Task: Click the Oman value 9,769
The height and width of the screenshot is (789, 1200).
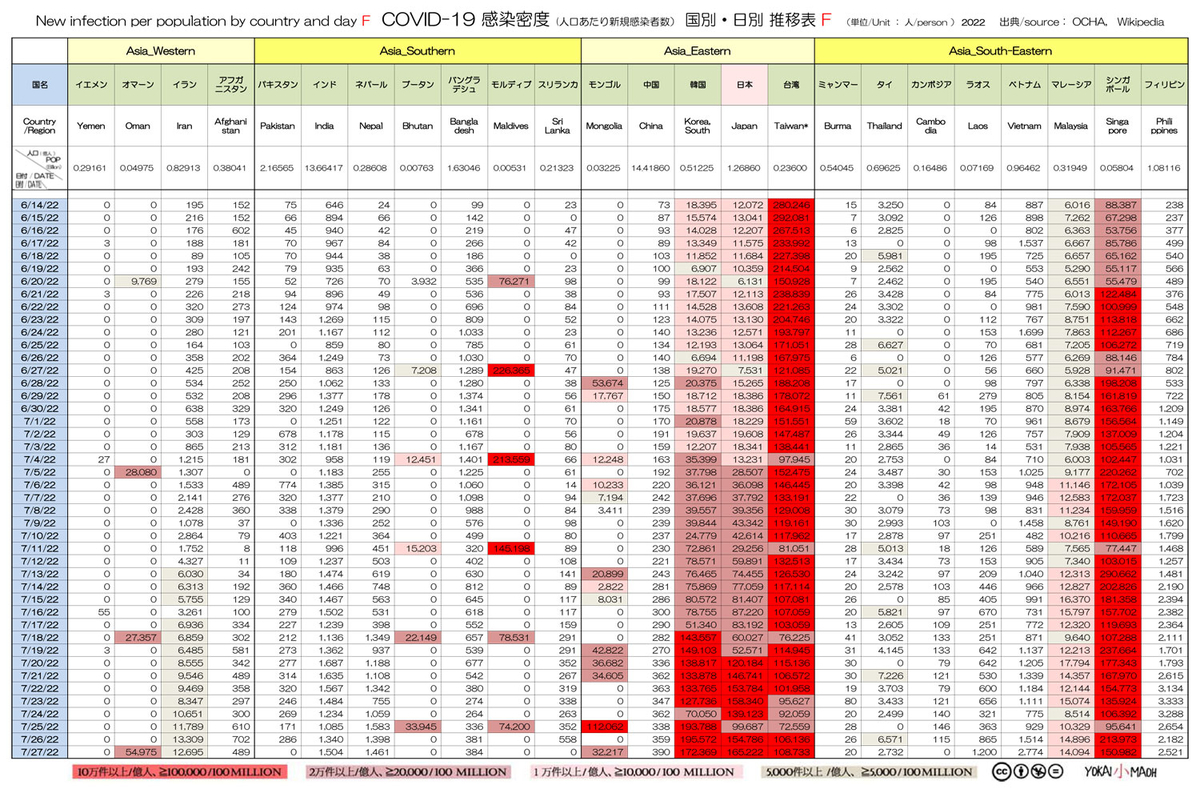Action: tap(138, 281)
